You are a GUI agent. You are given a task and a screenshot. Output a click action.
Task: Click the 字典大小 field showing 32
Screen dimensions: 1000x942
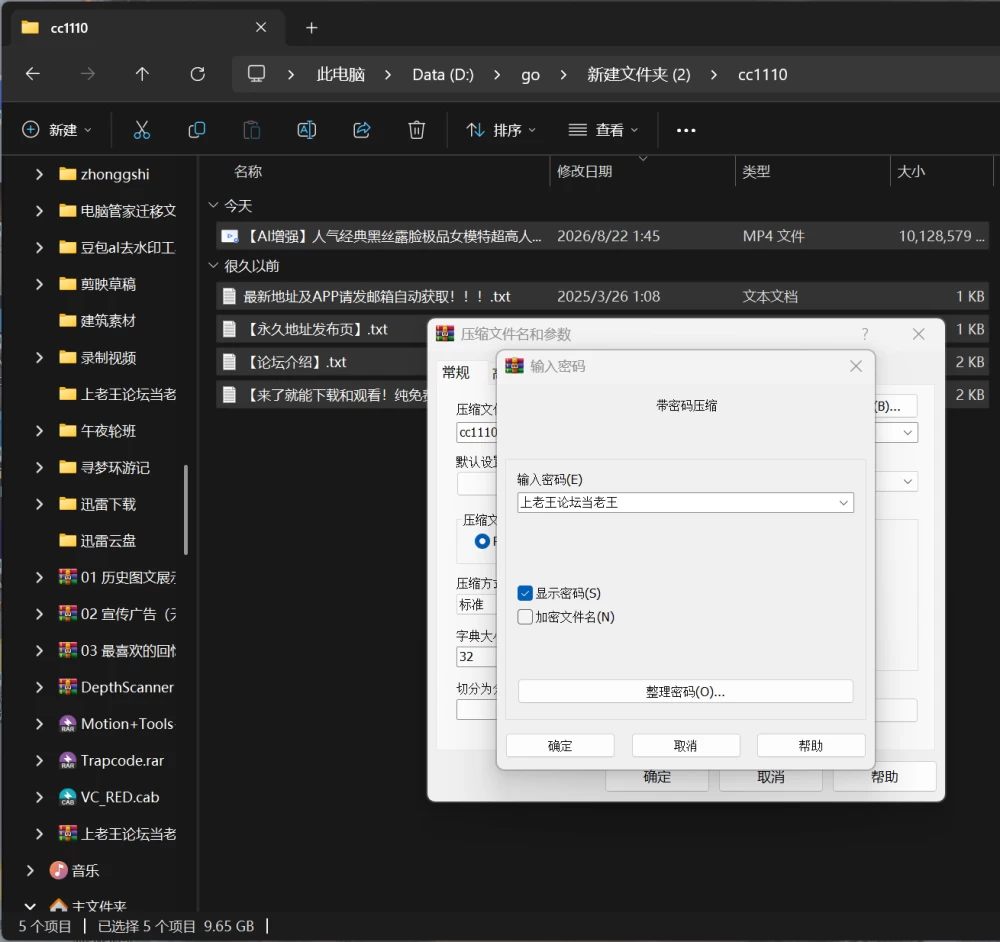(x=476, y=656)
